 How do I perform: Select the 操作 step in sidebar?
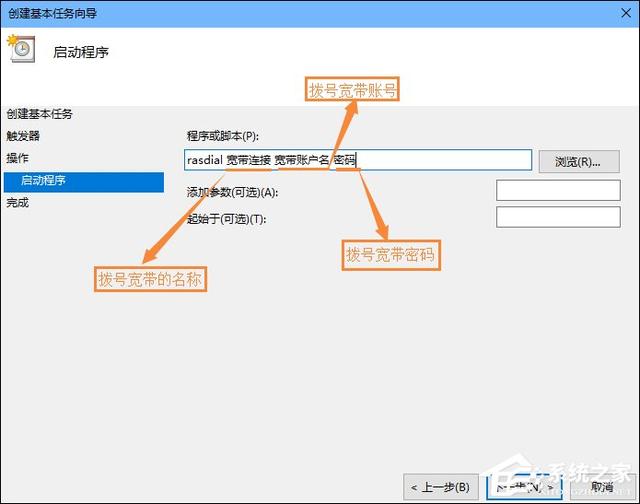pyautogui.click(x=18, y=158)
